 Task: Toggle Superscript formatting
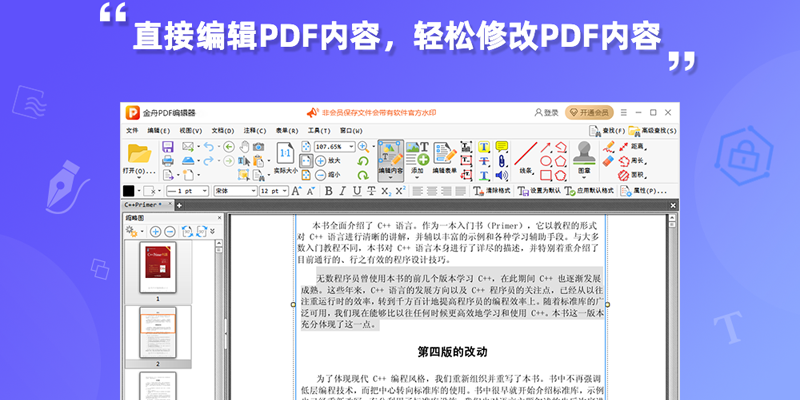[x=401, y=191]
